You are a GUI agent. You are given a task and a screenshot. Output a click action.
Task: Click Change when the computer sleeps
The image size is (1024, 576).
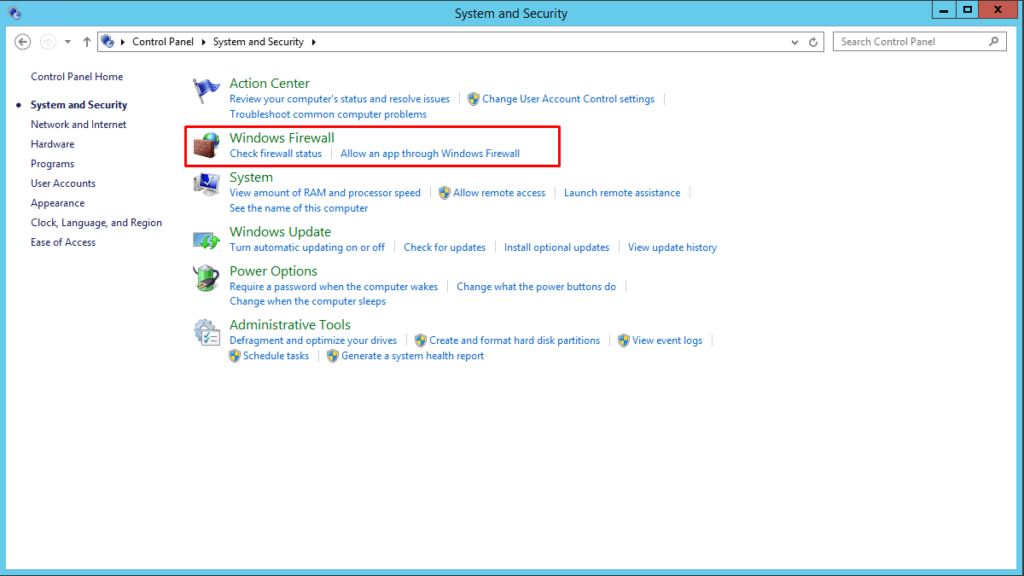(308, 301)
